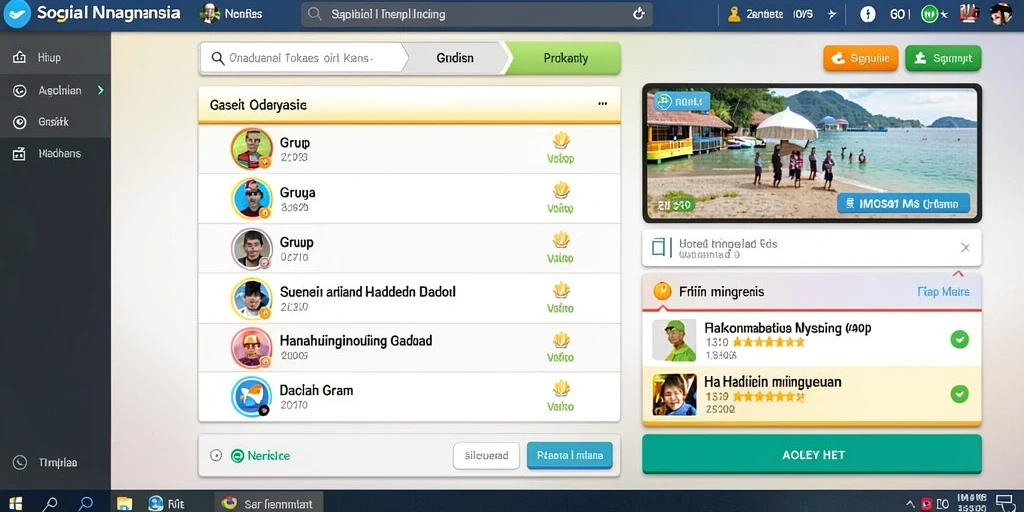Click the green Sgmnyit button

[943, 58]
